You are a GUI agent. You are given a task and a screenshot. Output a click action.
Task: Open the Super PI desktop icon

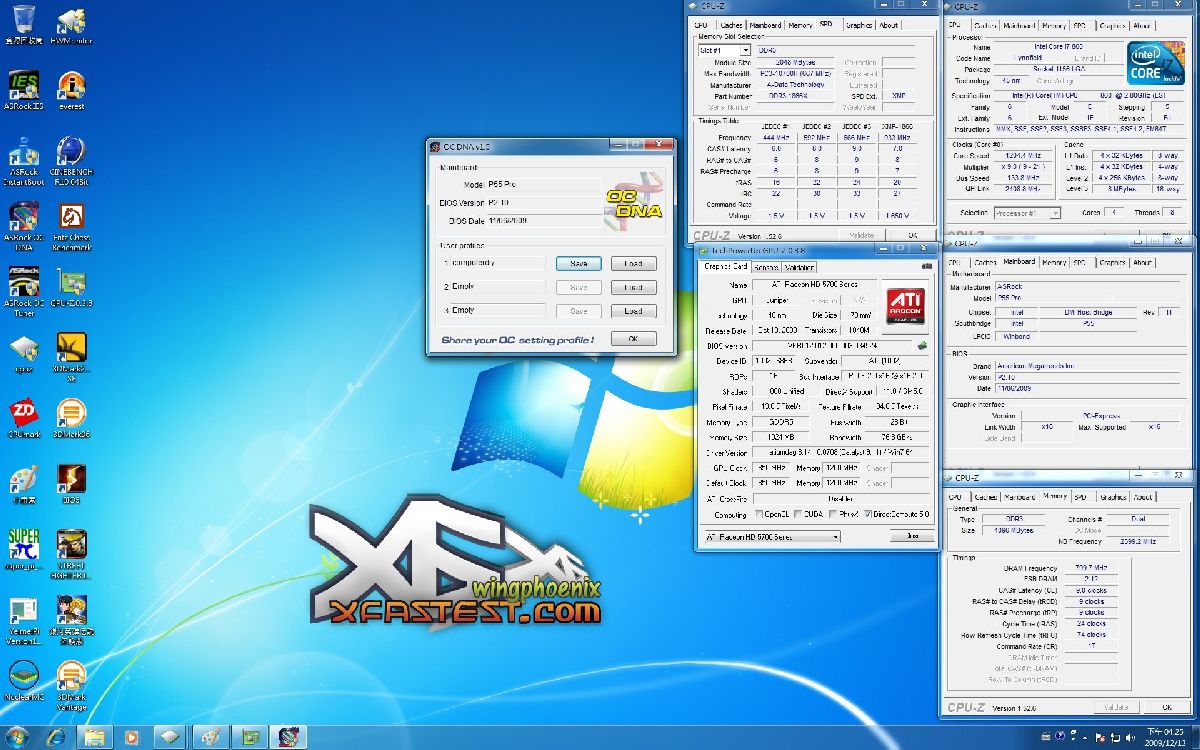coord(24,550)
